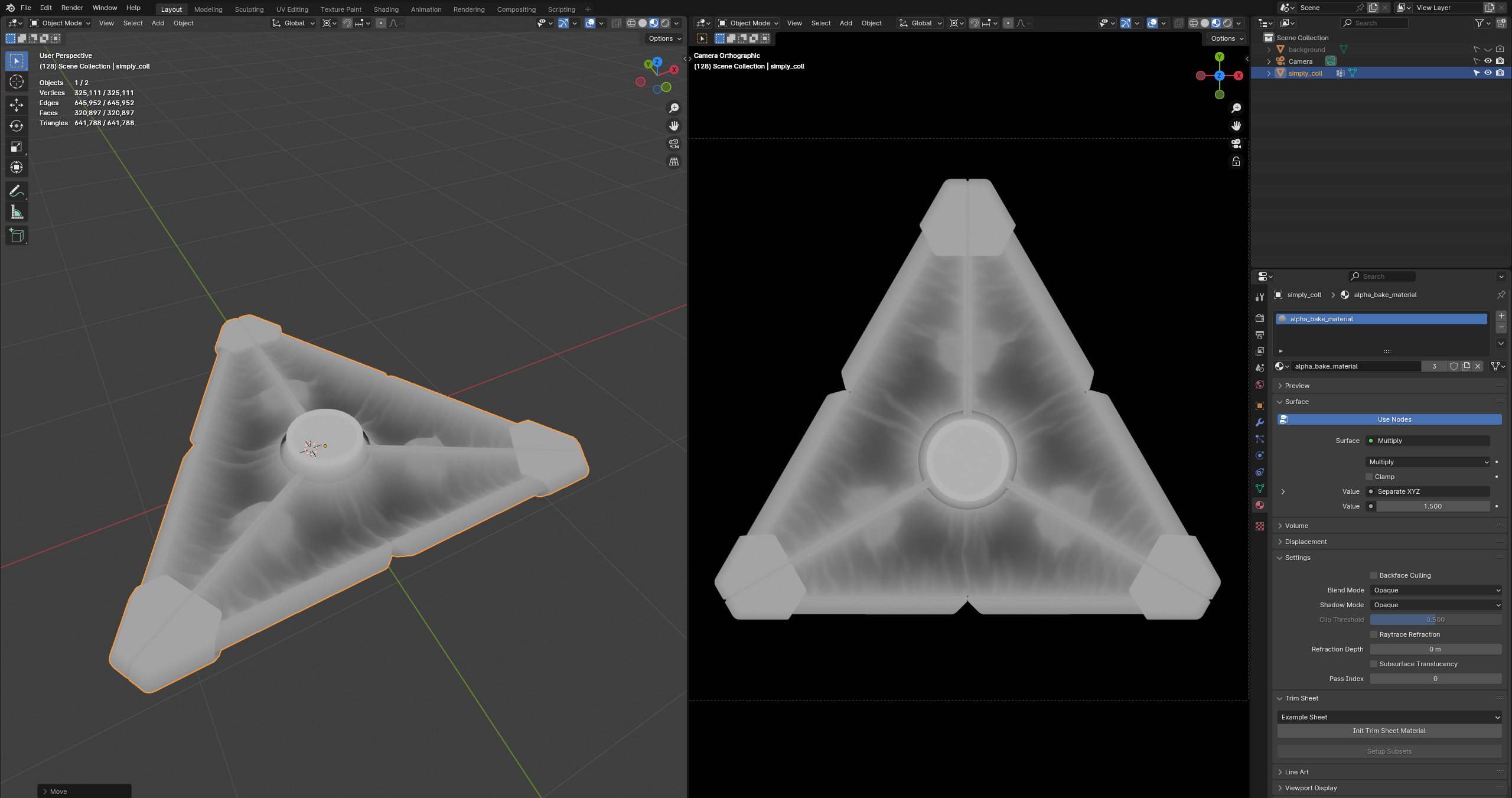Show the hidden background object via its eye toggle
The image size is (1512, 798).
(x=1488, y=50)
